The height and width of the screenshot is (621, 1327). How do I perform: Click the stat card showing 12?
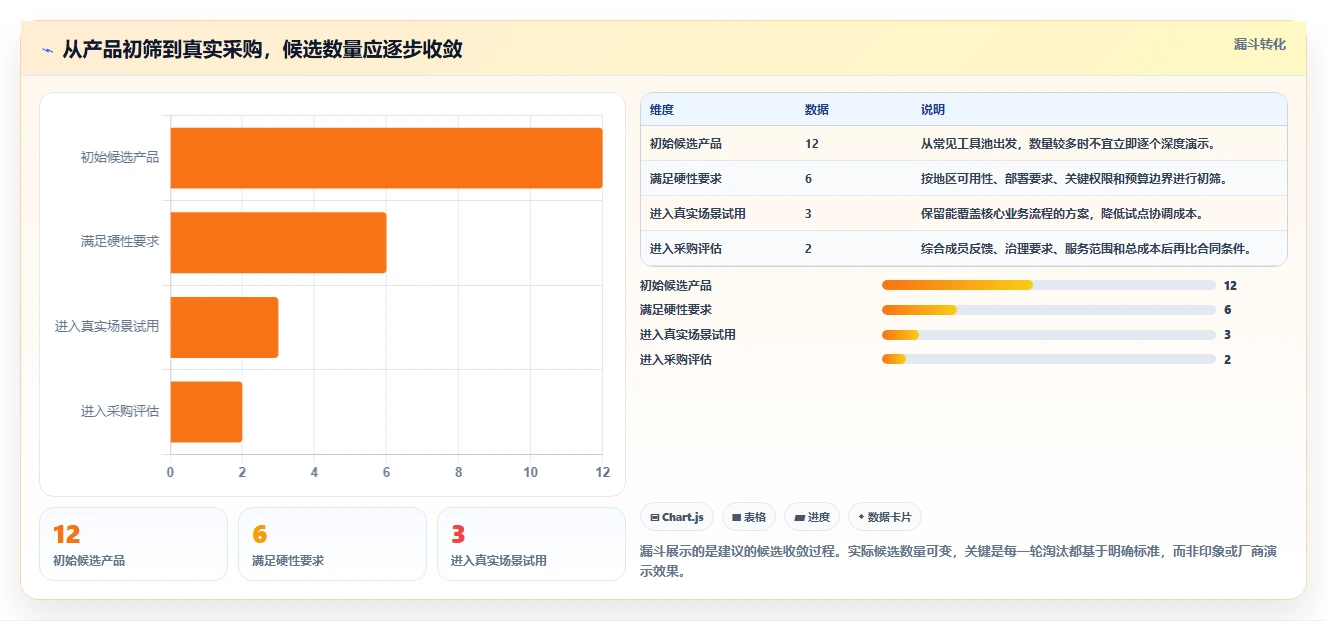tap(133, 544)
